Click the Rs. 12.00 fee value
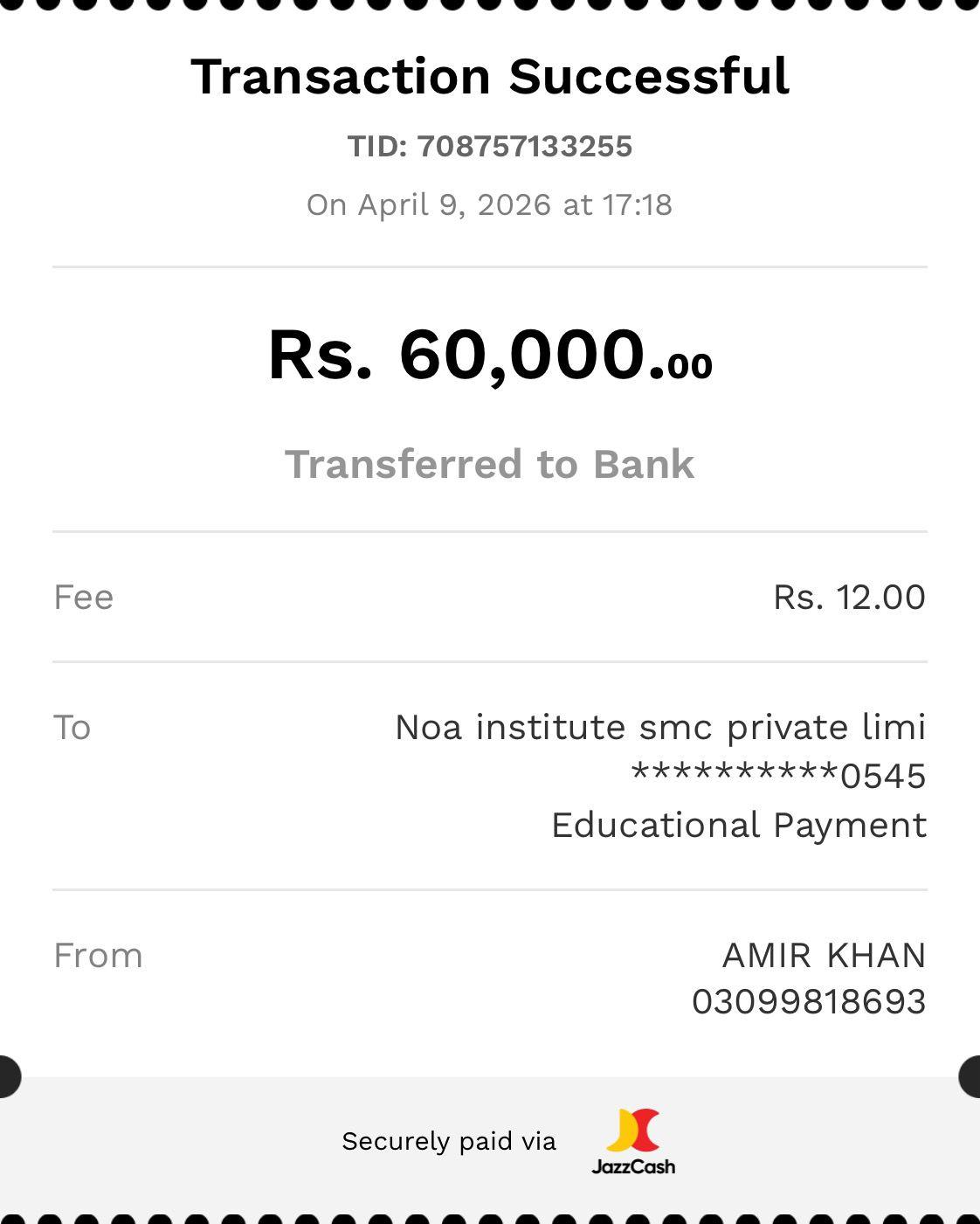This screenshot has height=1224, width=980. pos(849,598)
